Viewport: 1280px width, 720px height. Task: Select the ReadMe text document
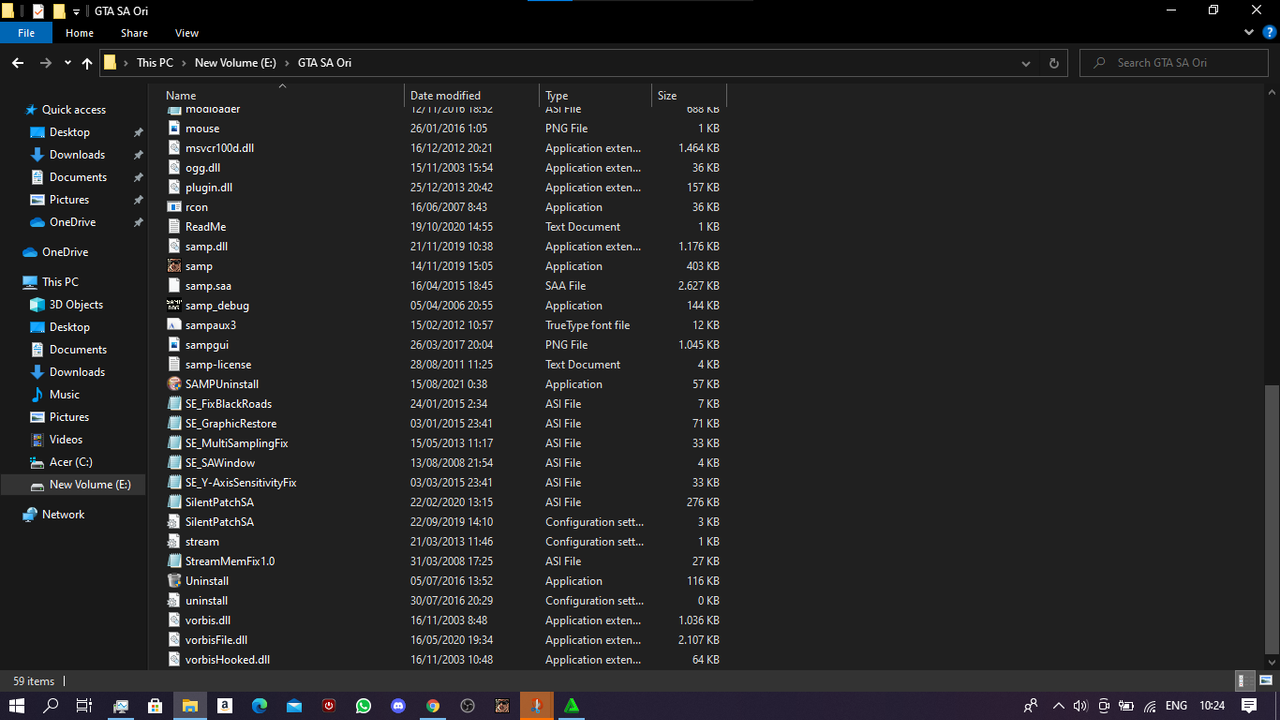(206, 227)
